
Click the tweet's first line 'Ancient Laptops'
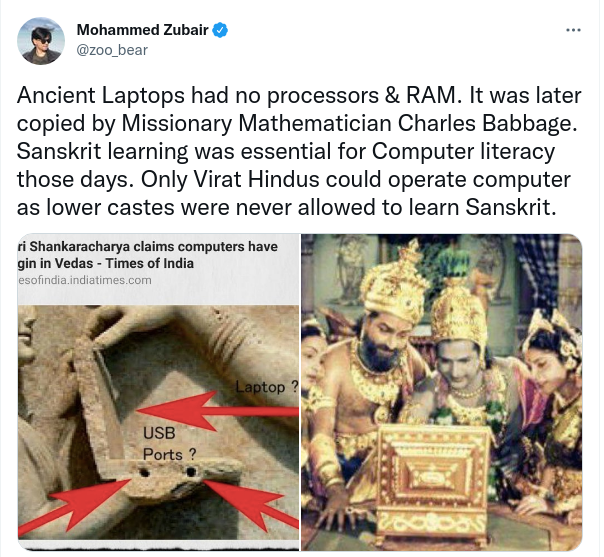(299, 96)
